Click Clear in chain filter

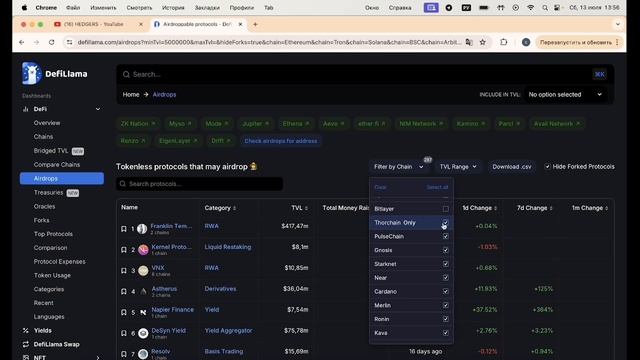pos(380,187)
